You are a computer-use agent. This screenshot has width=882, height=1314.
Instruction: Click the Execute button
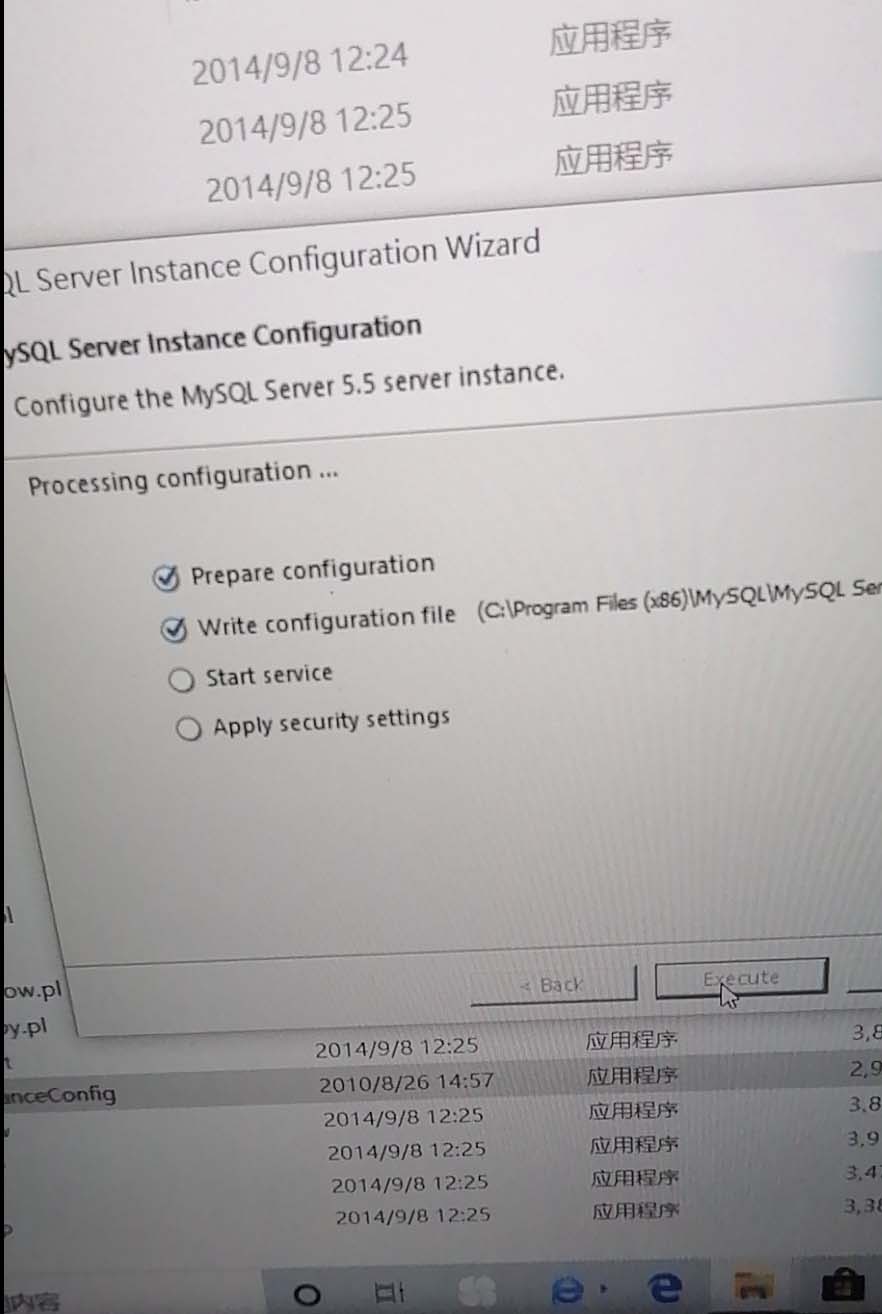tap(741, 979)
